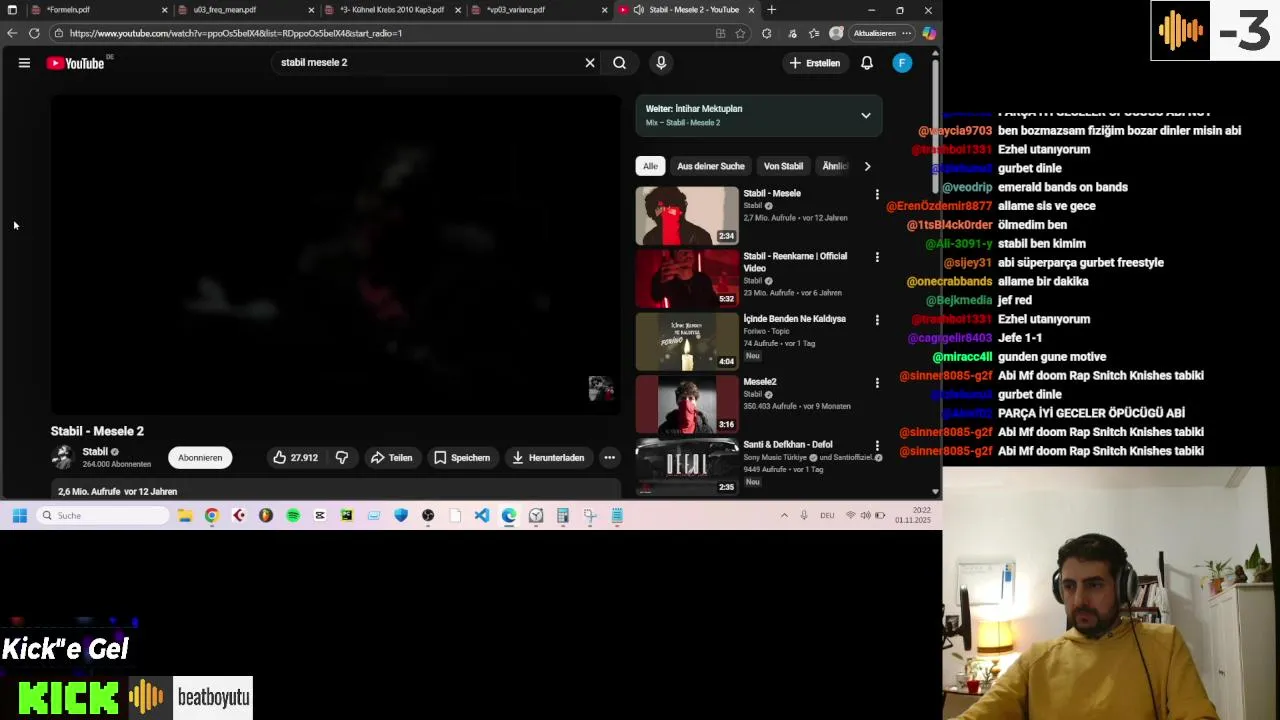Play the İçinde Benden Ne Kaldıysa thumbnail
1280x720 pixels.
click(687, 342)
